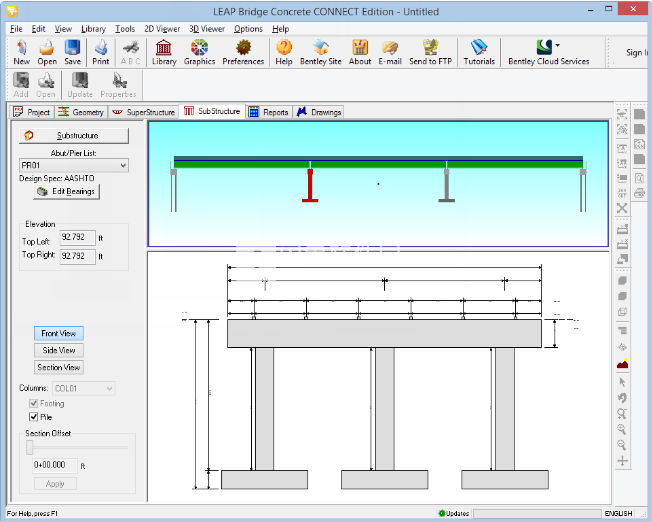The height and width of the screenshot is (522, 652).
Task: Click the Add icon in second toolbar
Action: pos(21,85)
